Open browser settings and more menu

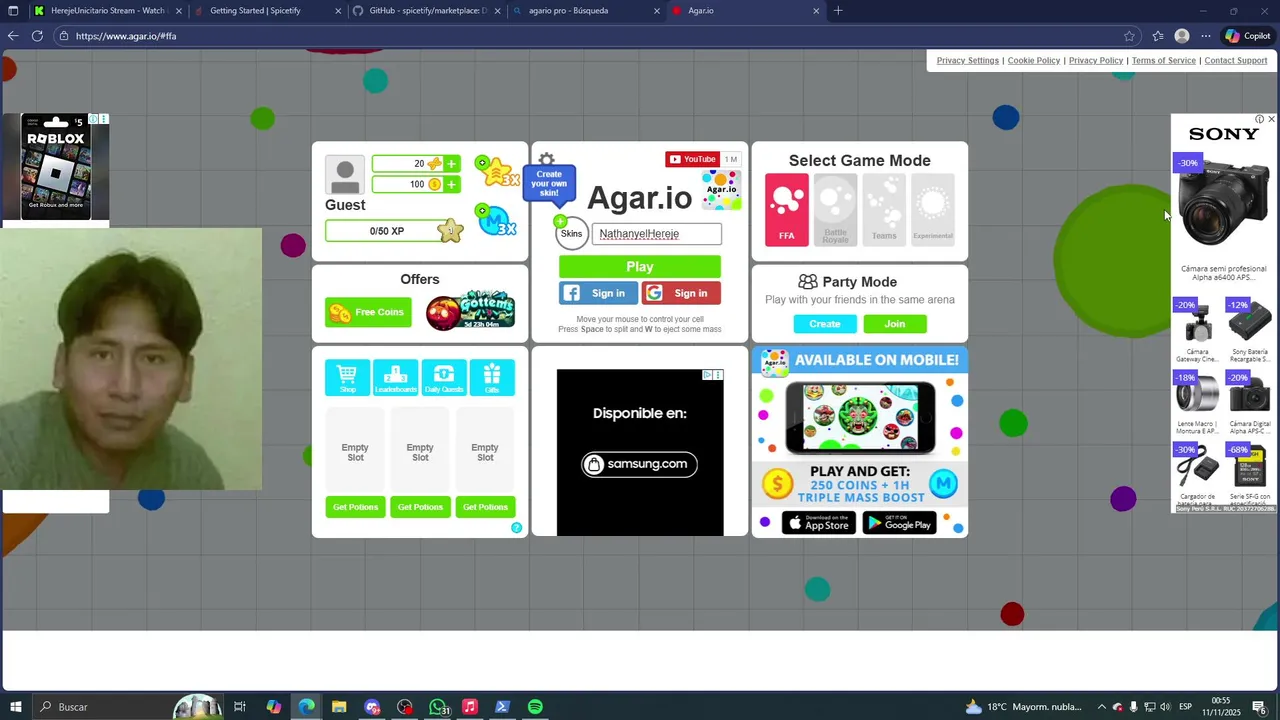pos(1206,36)
